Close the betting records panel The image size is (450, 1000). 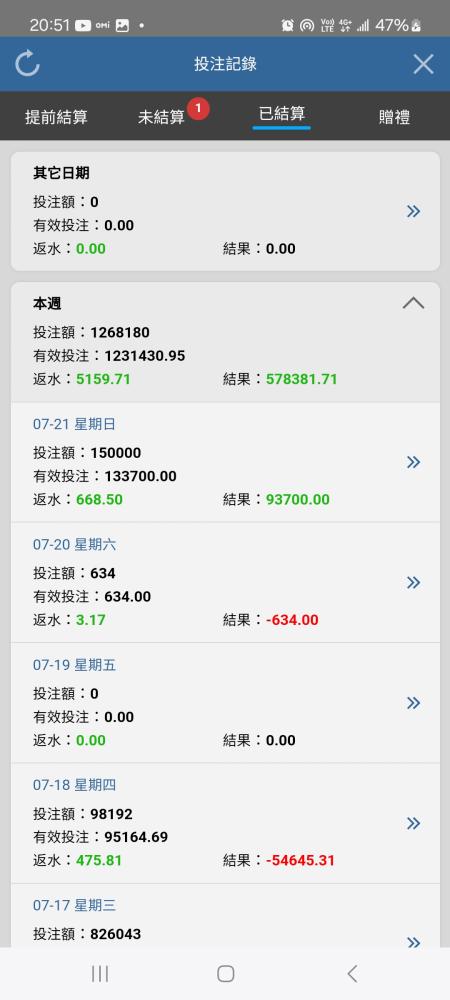423,64
